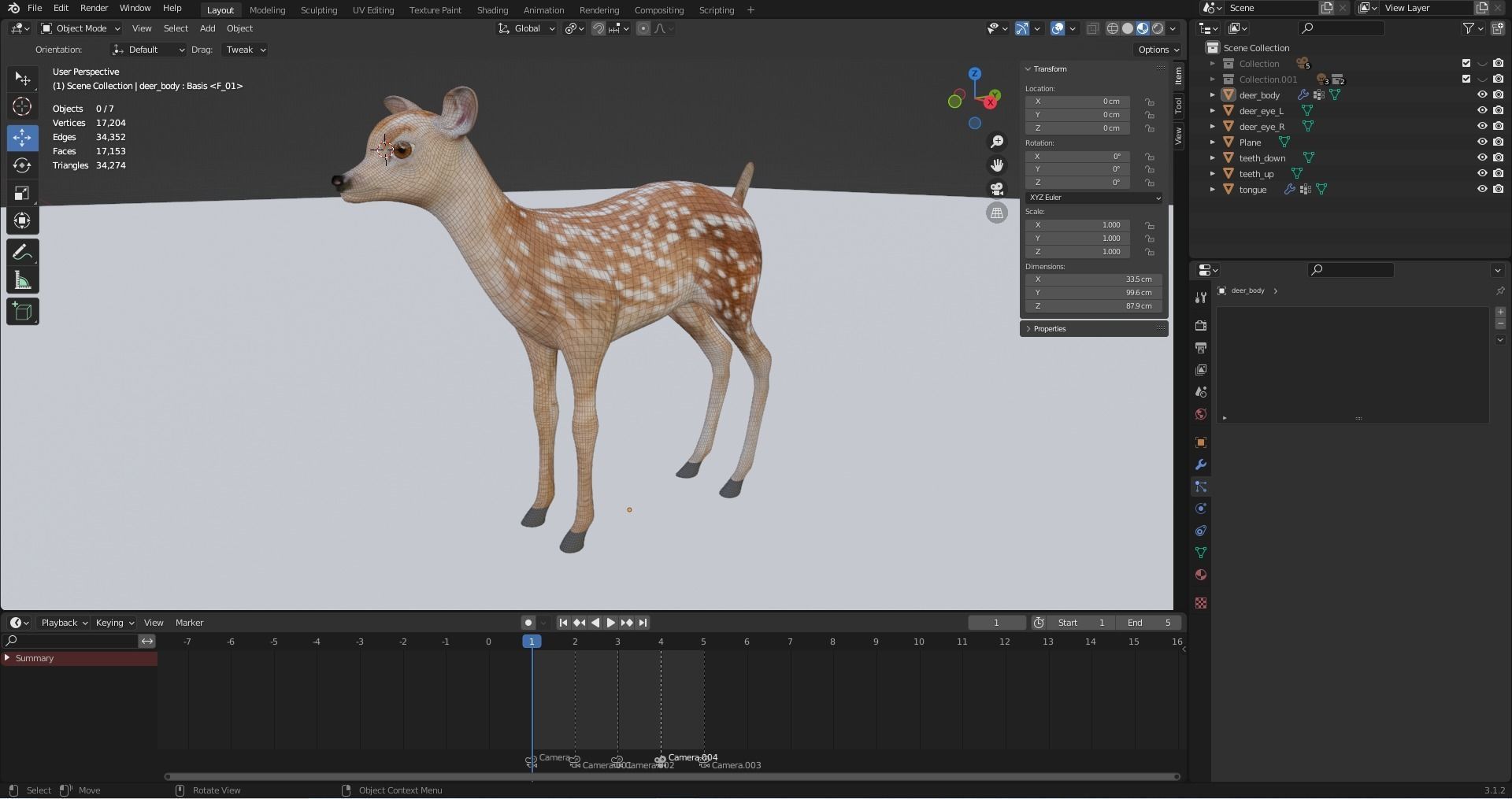The height and width of the screenshot is (799, 1512).
Task: Open the Object Mode dropdown
Action: pyautogui.click(x=80, y=28)
